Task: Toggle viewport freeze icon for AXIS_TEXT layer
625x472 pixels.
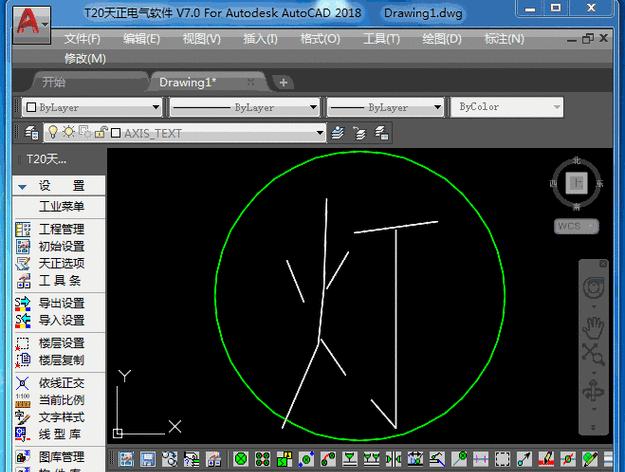Action: click(85, 132)
